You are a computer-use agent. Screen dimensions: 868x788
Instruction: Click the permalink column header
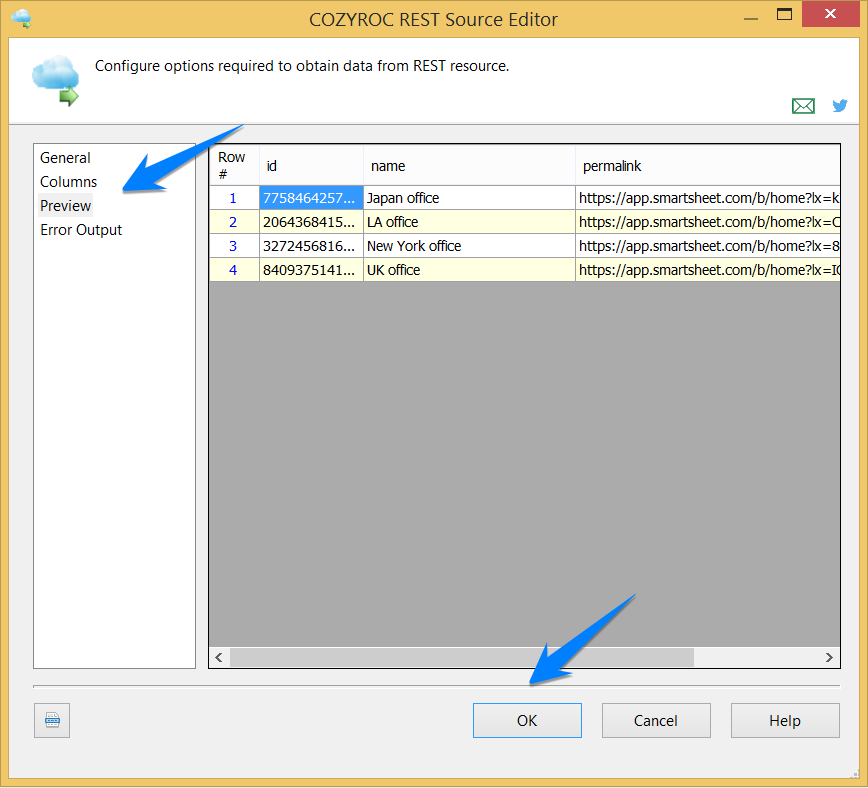pyautogui.click(x=707, y=166)
